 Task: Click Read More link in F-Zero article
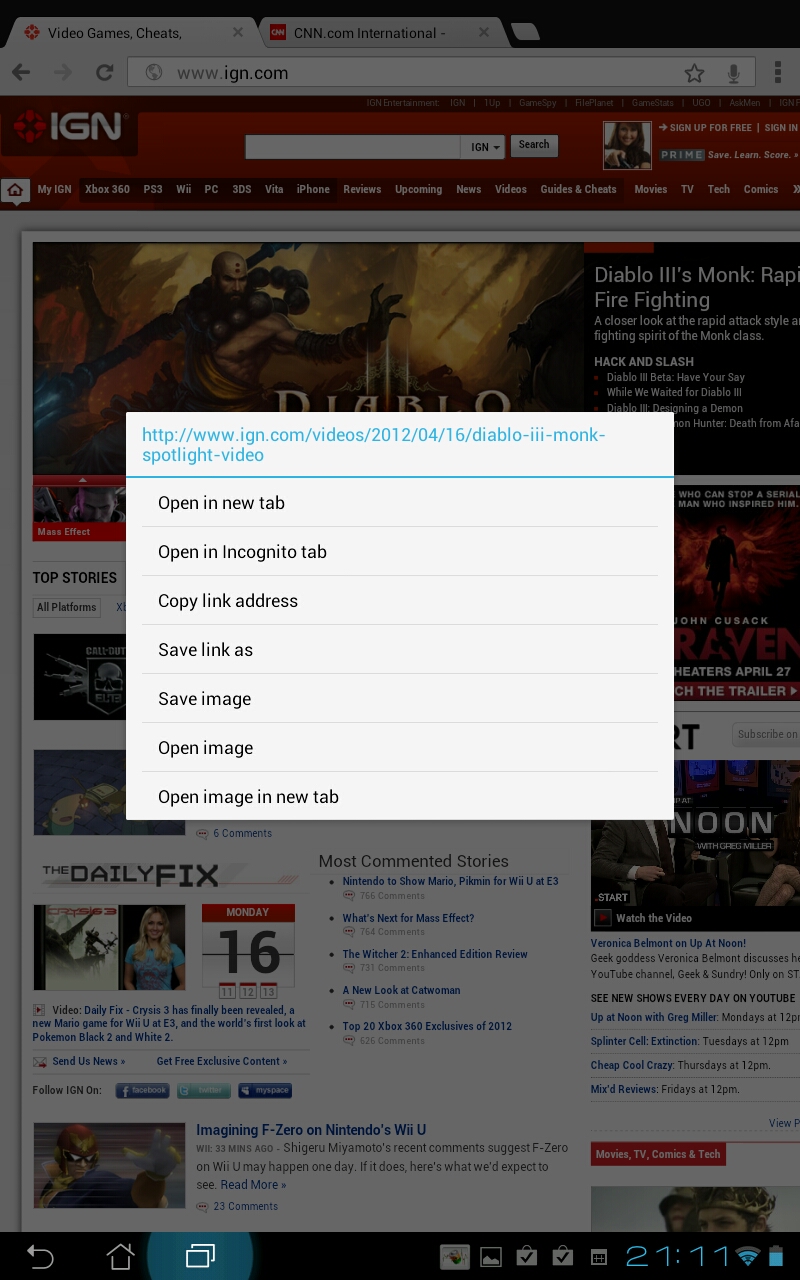click(253, 1185)
